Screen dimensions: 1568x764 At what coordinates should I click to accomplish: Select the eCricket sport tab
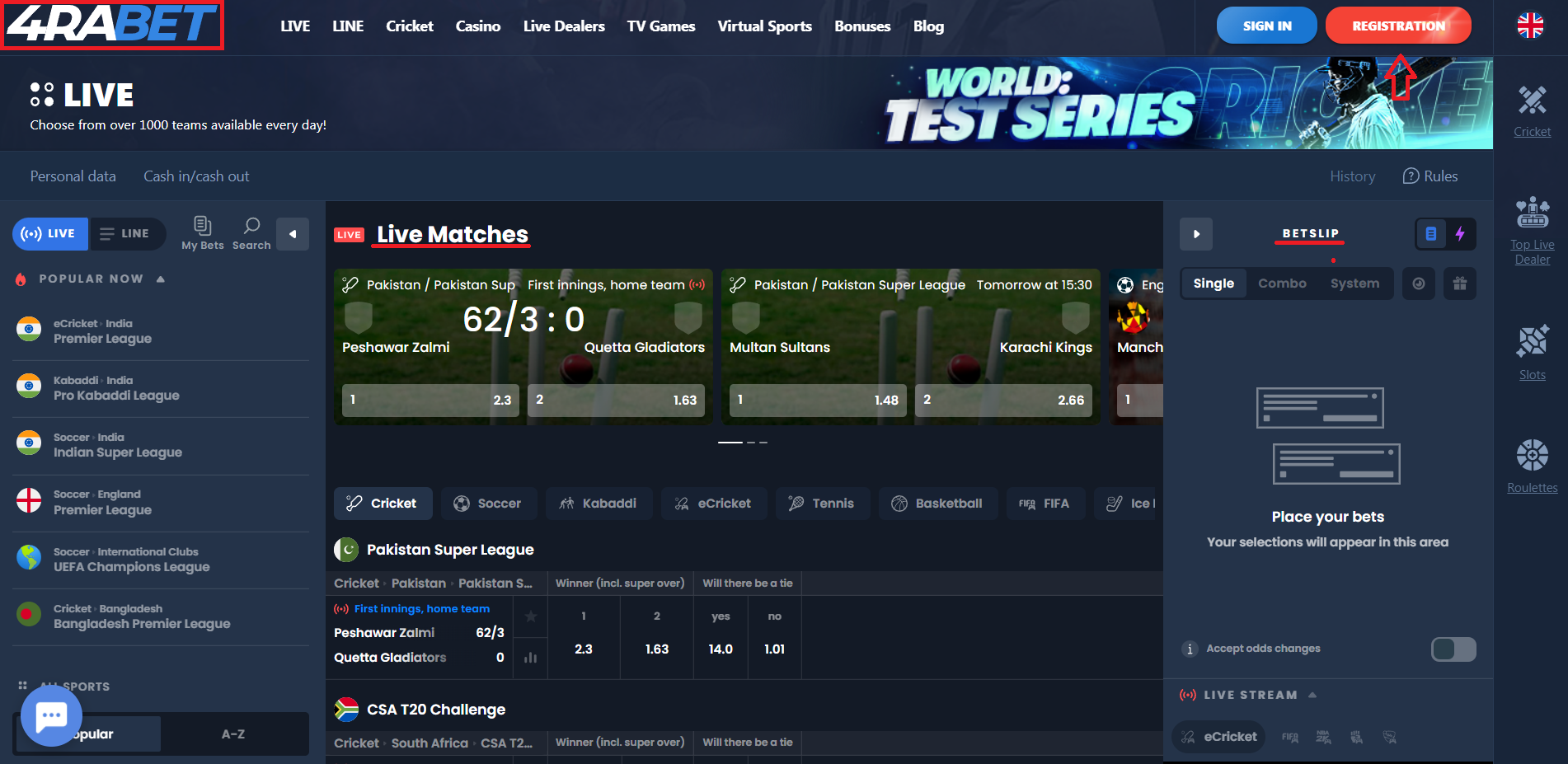(713, 504)
